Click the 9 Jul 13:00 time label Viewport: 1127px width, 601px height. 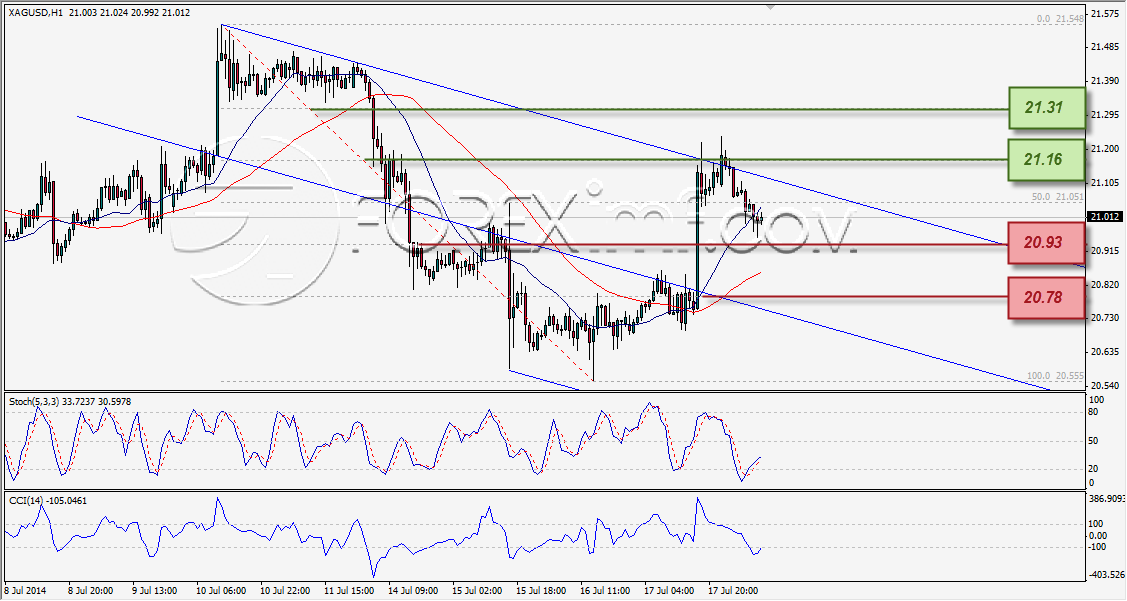tap(154, 591)
